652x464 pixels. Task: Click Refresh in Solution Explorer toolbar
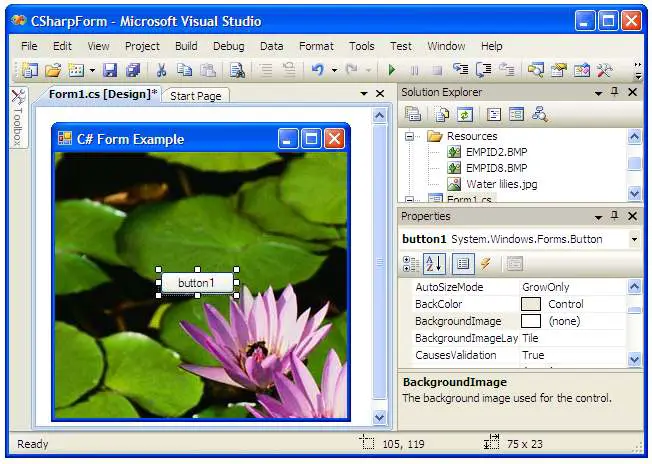pyautogui.click(x=466, y=114)
